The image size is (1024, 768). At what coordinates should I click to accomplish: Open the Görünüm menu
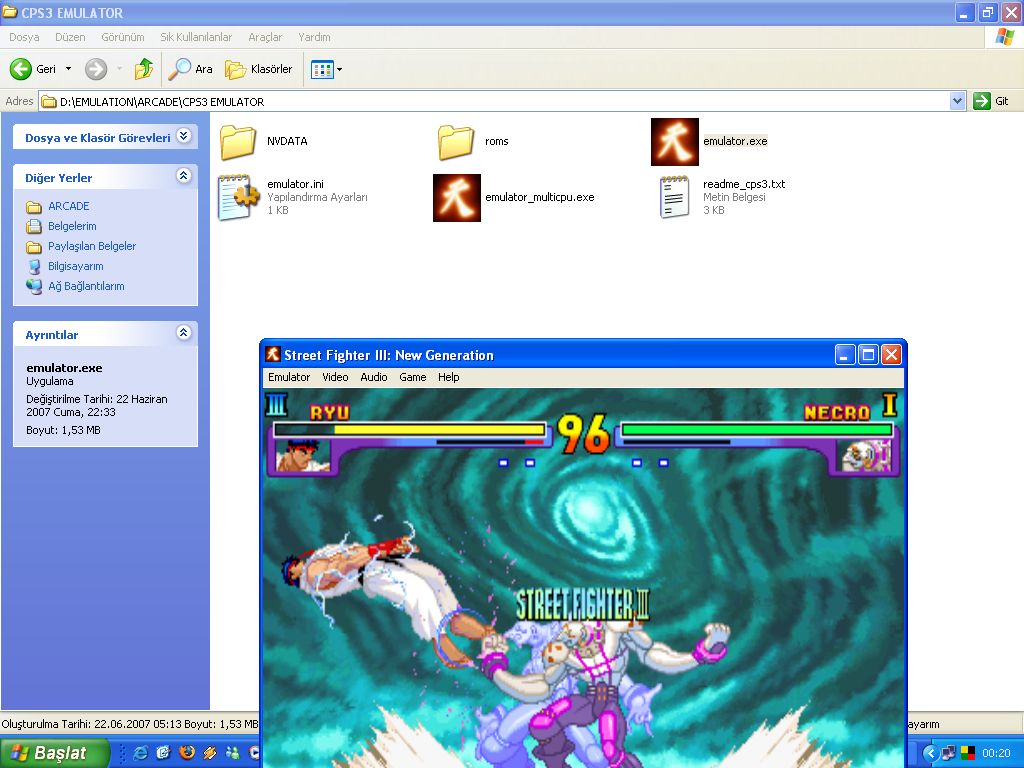coord(123,37)
